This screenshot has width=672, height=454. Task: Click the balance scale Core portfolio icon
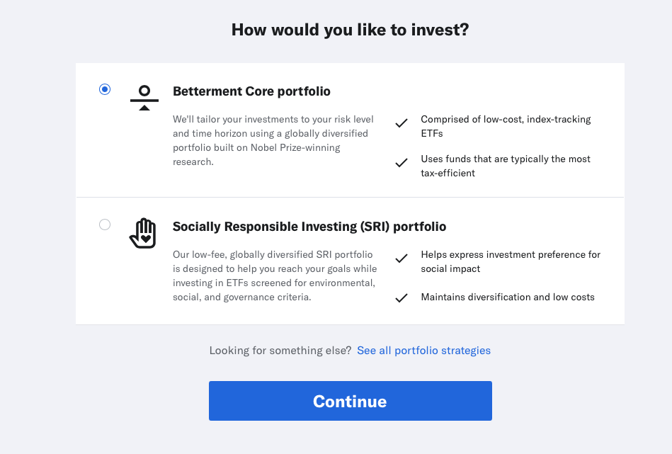click(144, 98)
